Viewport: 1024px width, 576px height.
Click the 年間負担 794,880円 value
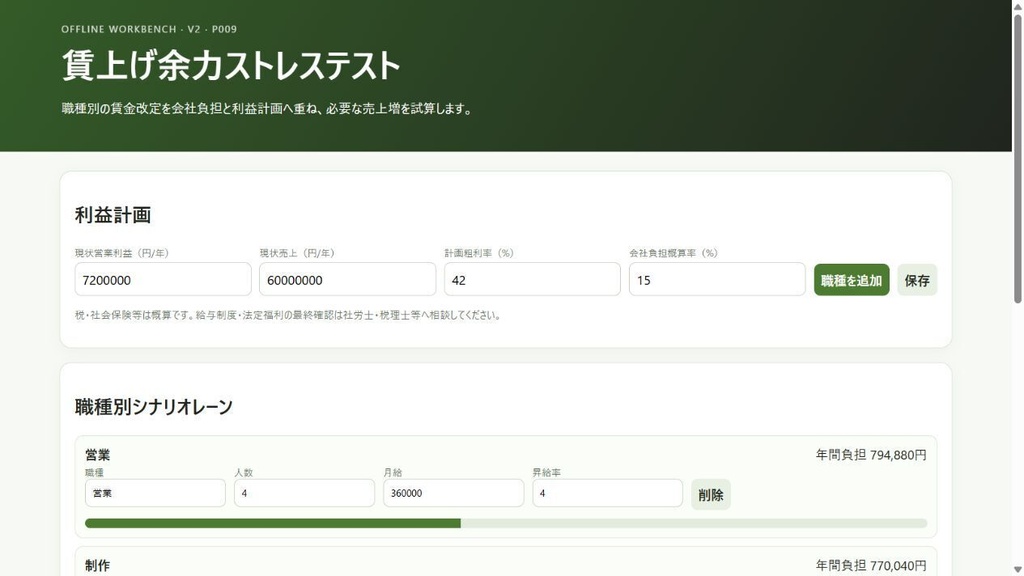click(871, 455)
